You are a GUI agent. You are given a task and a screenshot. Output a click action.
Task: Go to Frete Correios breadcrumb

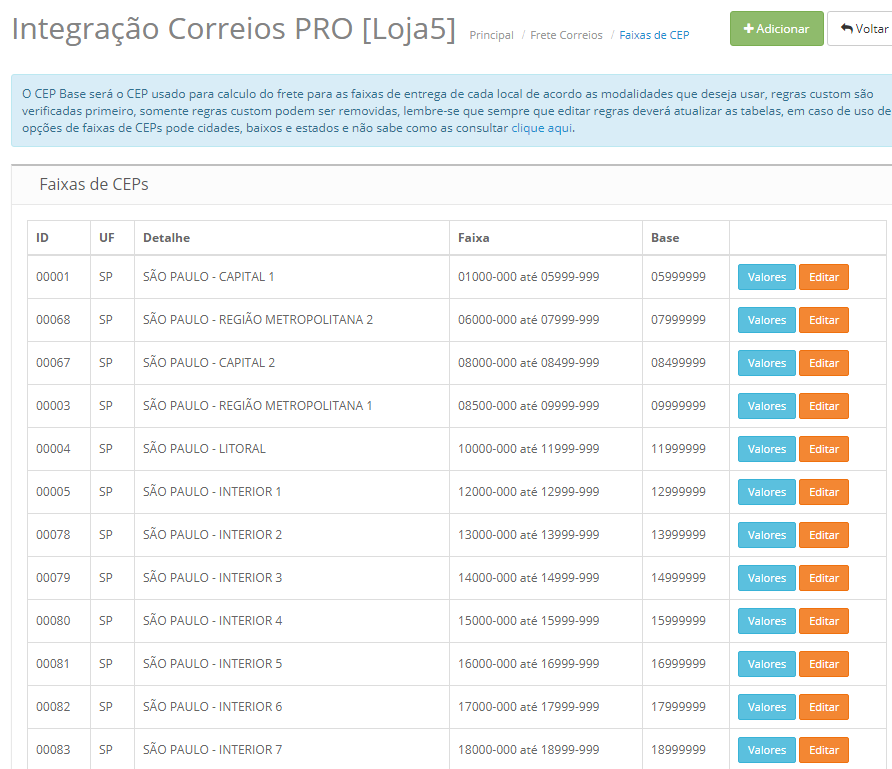click(566, 35)
